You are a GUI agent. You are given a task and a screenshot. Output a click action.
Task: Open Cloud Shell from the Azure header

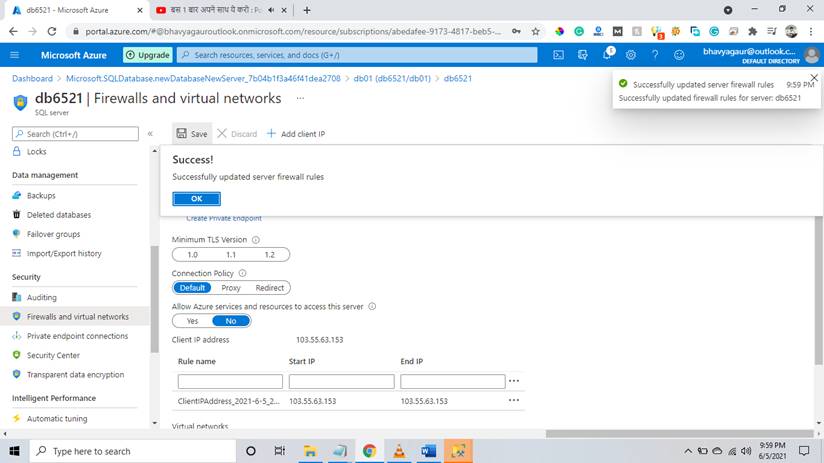(x=558, y=55)
